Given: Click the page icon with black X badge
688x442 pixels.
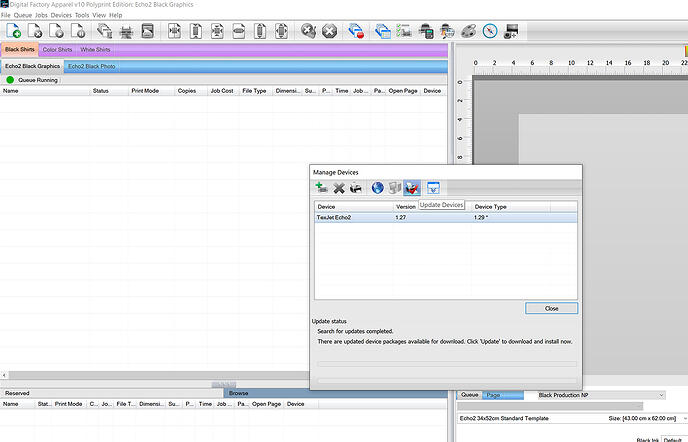Looking at the screenshot, I should [x=34, y=31].
